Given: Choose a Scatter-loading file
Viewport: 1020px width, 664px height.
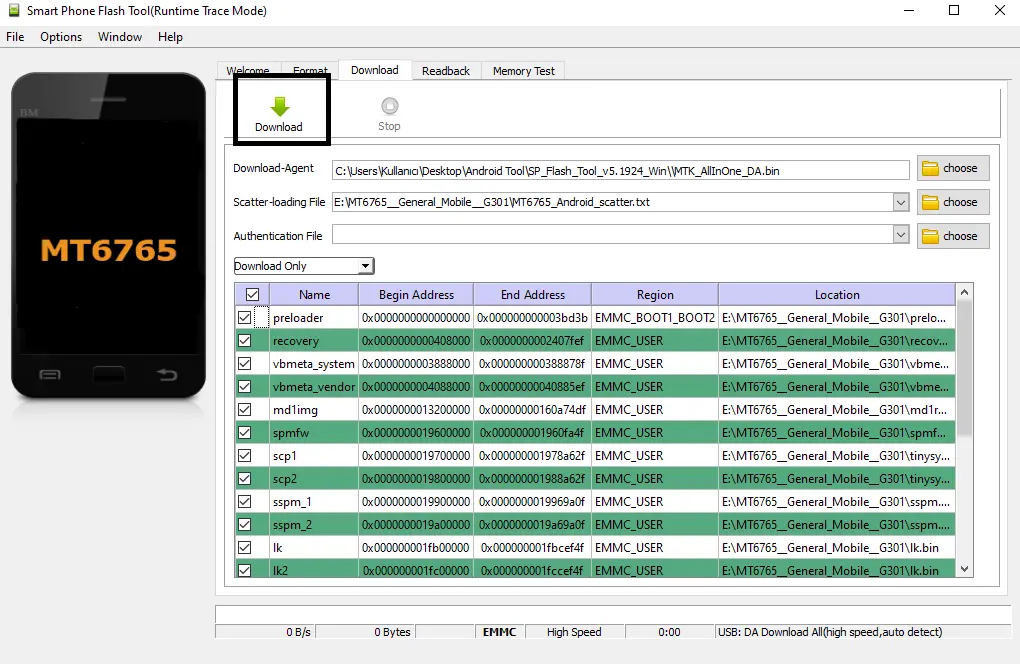Looking at the screenshot, I should (953, 202).
